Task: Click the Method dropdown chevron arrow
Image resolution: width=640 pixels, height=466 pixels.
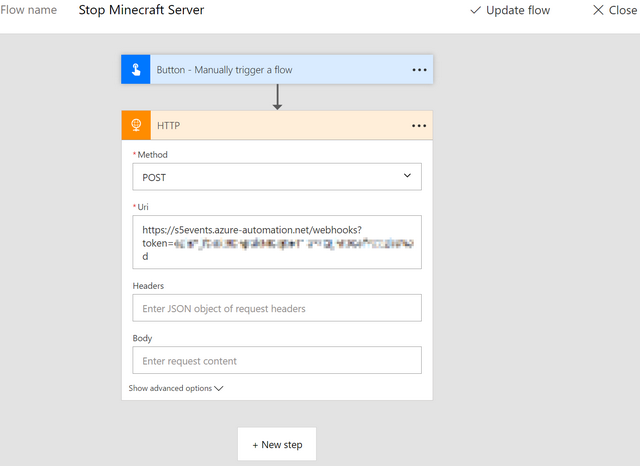Action: (407, 175)
